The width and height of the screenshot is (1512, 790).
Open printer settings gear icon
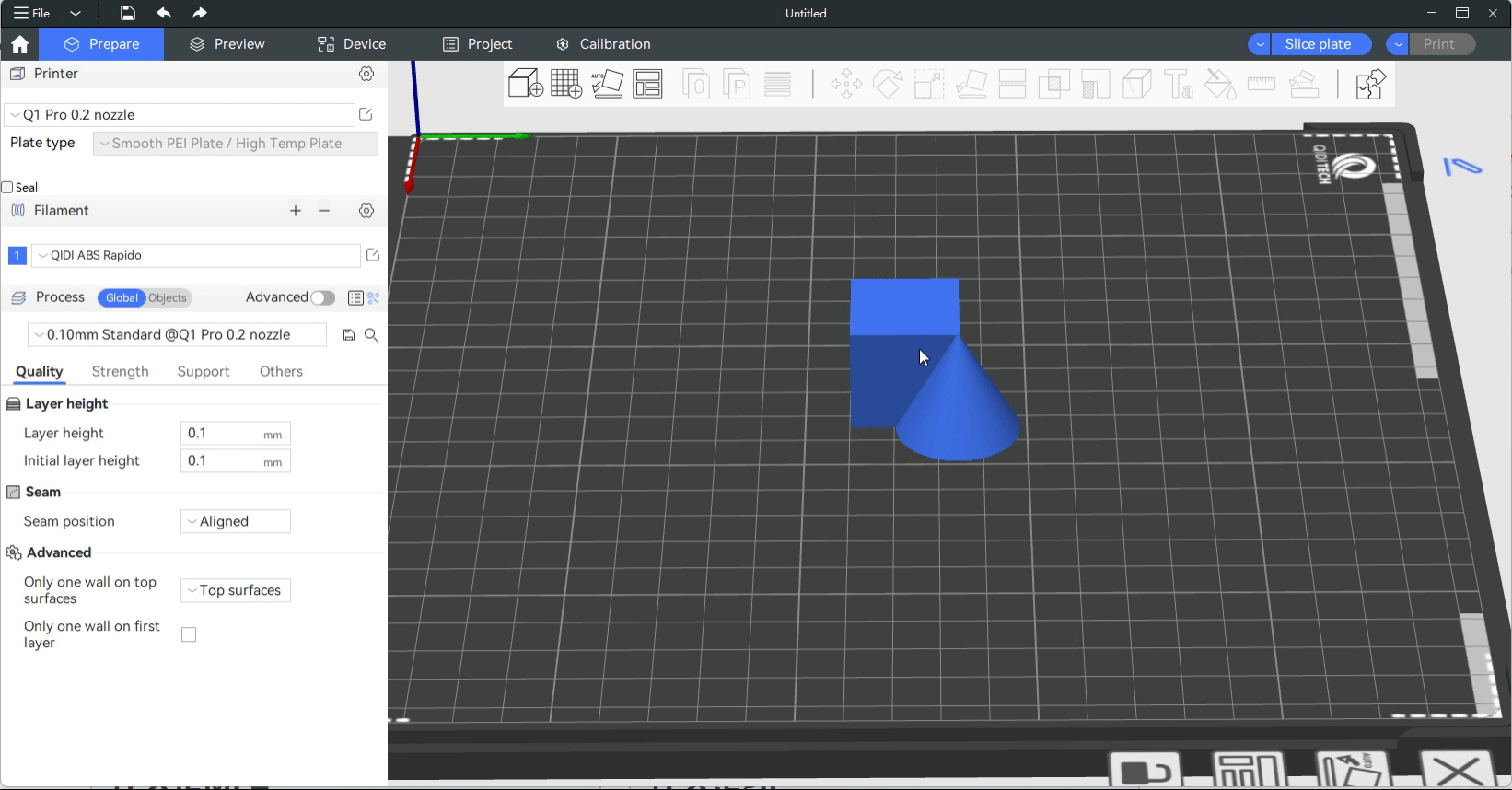tap(366, 74)
